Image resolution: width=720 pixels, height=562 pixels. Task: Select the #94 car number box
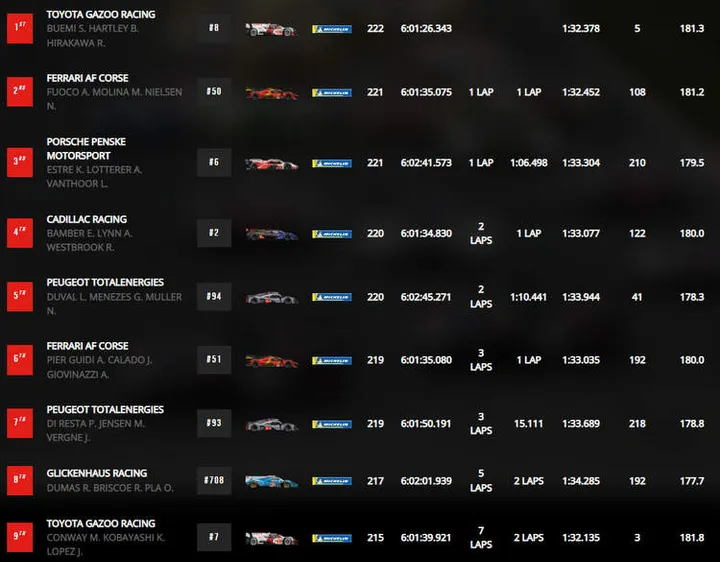coord(214,297)
